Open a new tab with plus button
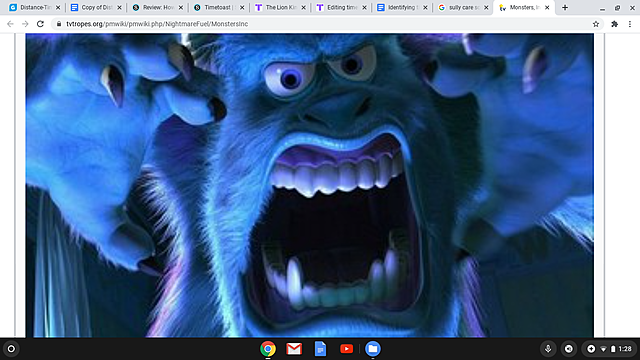Viewport: 640px width, 360px height. [x=565, y=7]
